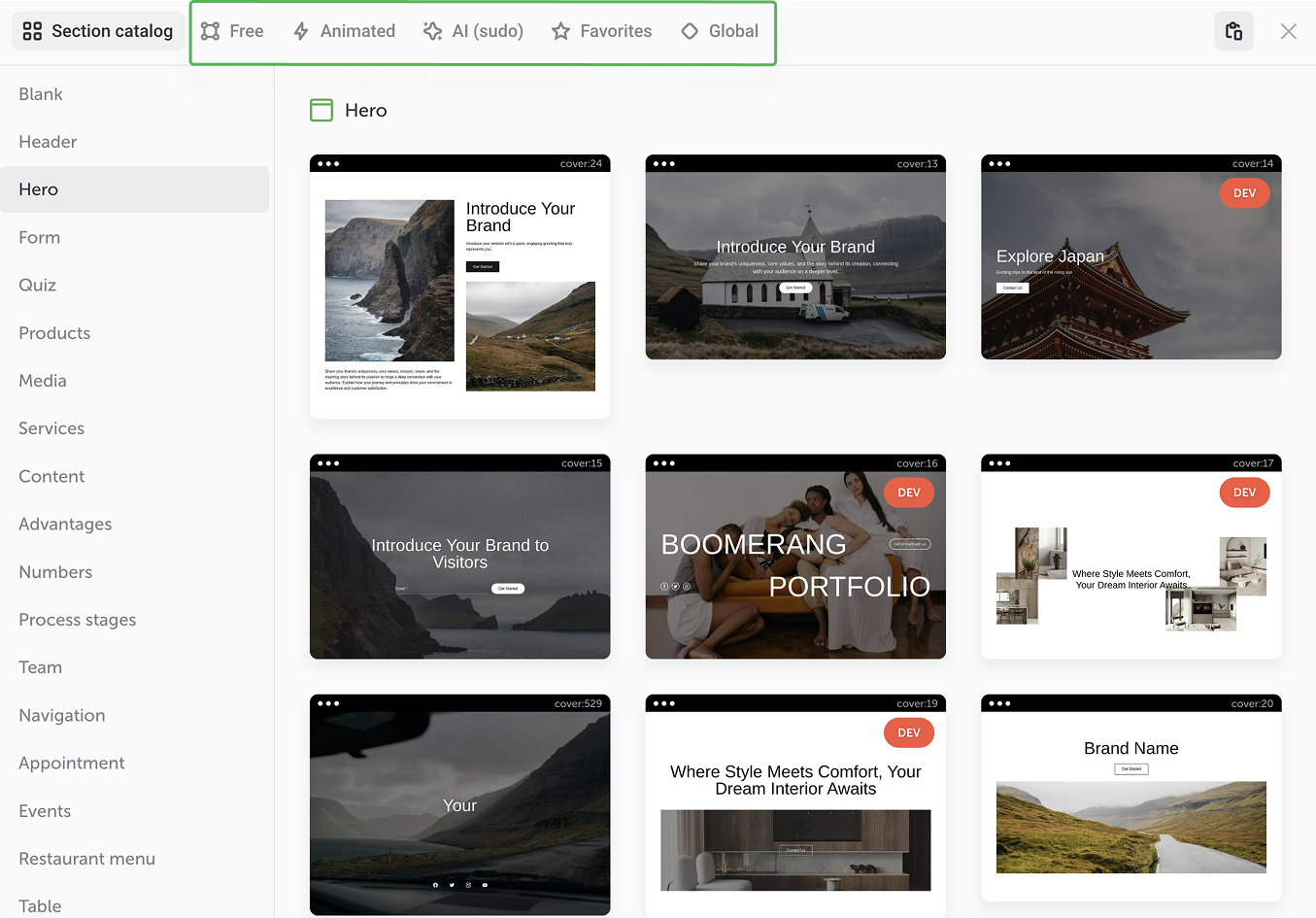
Task: Close the section catalog panel
Action: tap(1288, 31)
